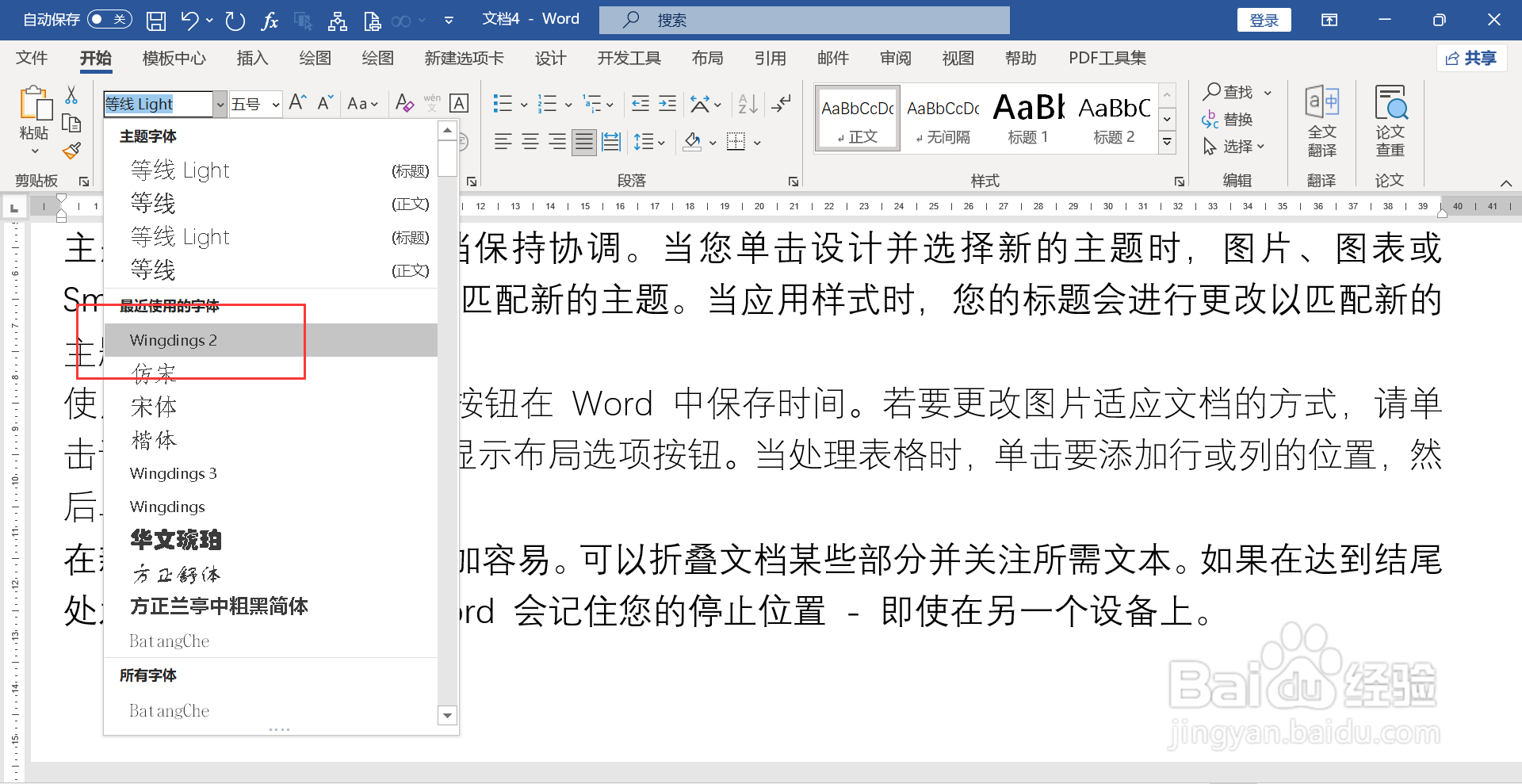The image size is (1522, 784).
Task: Decrease font size with shrink font icon
Action: pyautogui.click(x=325, y=103)
